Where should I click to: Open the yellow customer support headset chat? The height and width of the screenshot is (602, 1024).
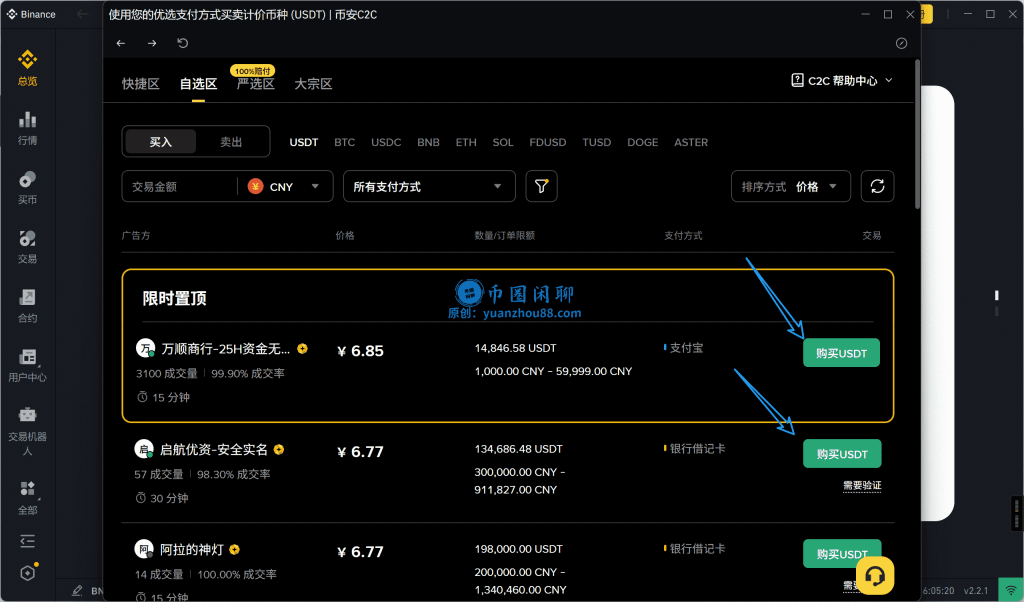click(875, 576)
